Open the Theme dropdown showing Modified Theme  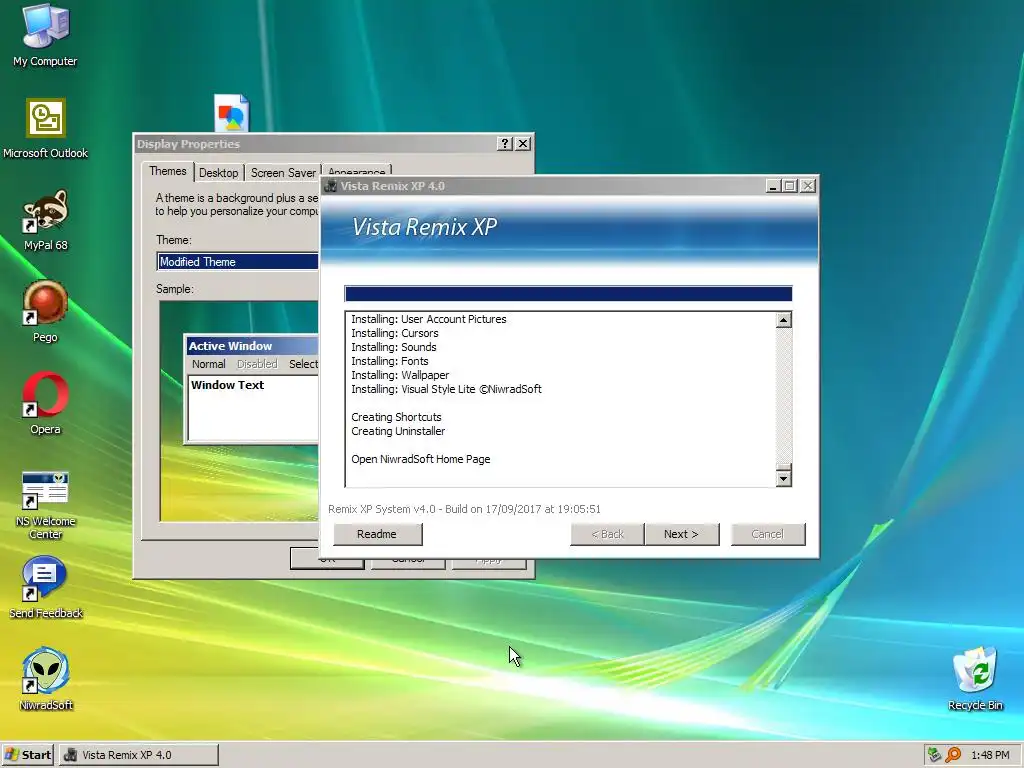(238, 262)
